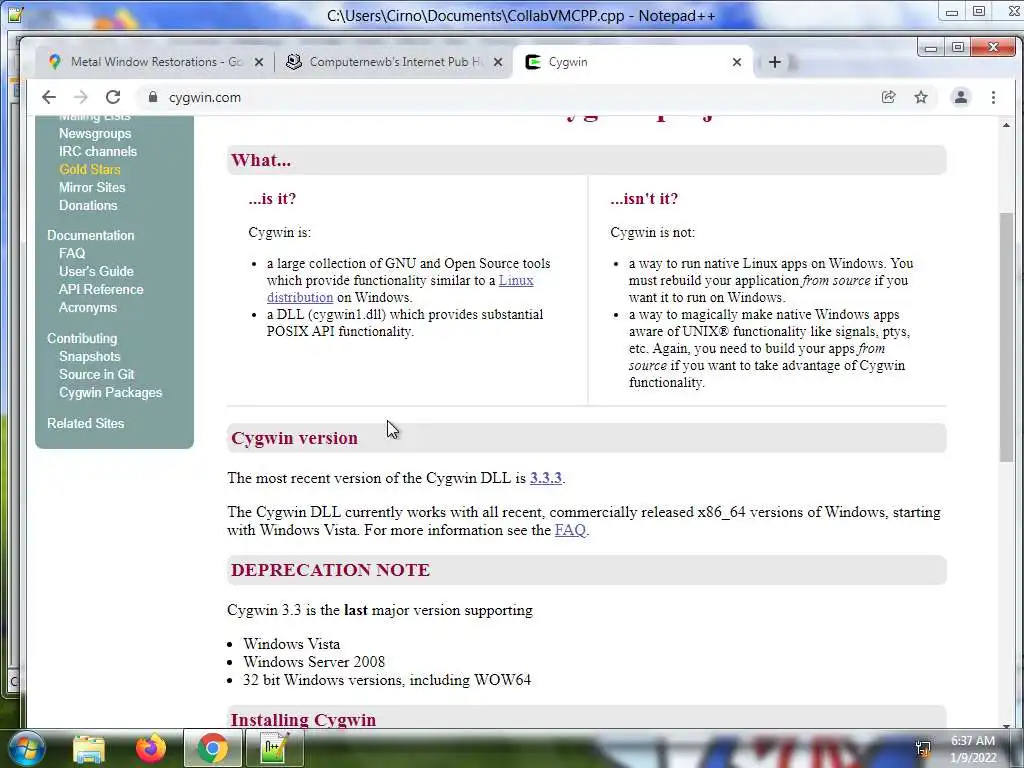1024x768 pixels.
Task: Open the Acronyms sidebar link
Action: (x=88, y=307)
